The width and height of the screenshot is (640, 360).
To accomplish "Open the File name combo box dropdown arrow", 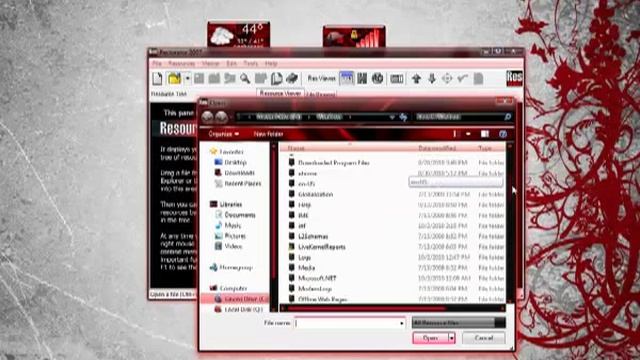I will point(402,323).
